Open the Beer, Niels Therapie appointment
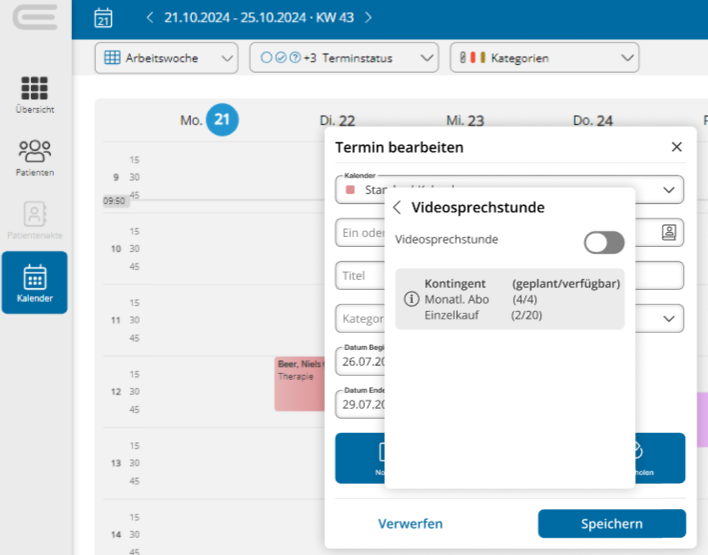The image size is (708, 555). pos(299,384)
